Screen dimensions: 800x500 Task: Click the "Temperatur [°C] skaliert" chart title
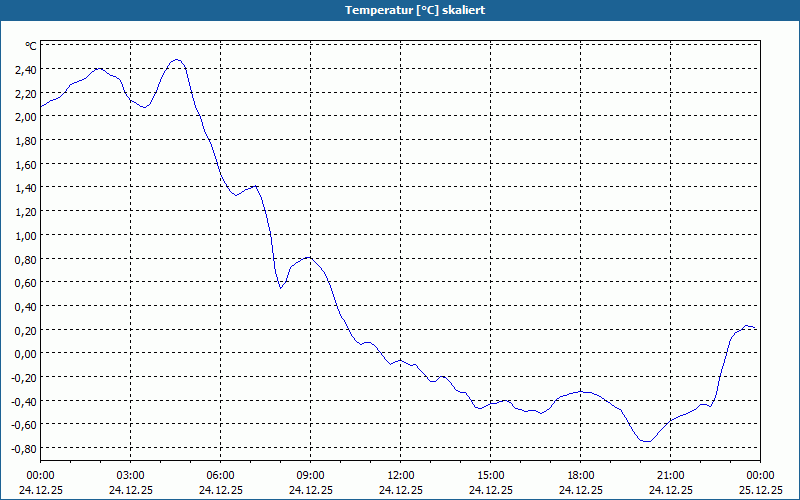[x=415, y=10]
